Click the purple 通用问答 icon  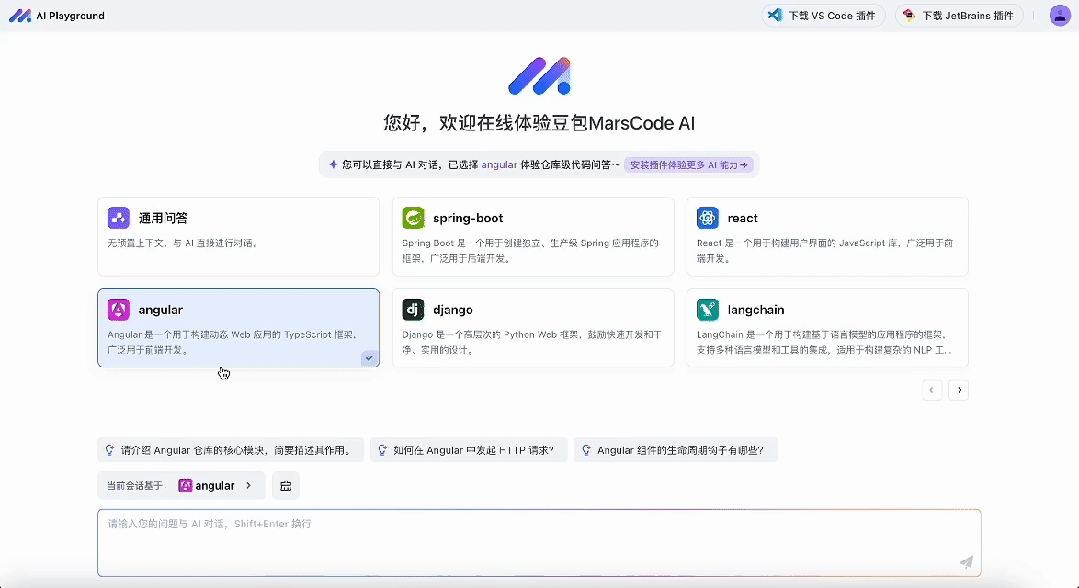point(118,218)
